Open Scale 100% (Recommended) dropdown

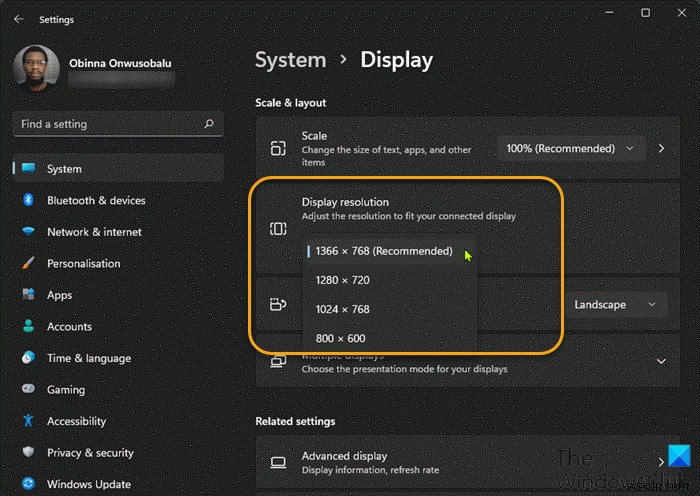[x=570, y=149]
